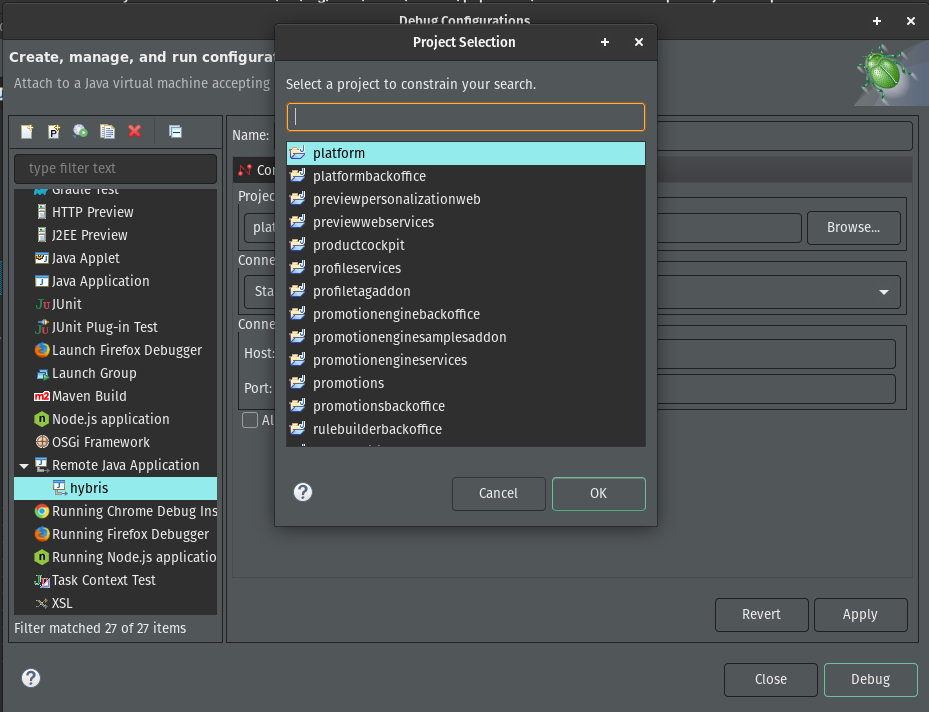
Task: Duplicate the selected launch configuration
Action: coord(107,131)
